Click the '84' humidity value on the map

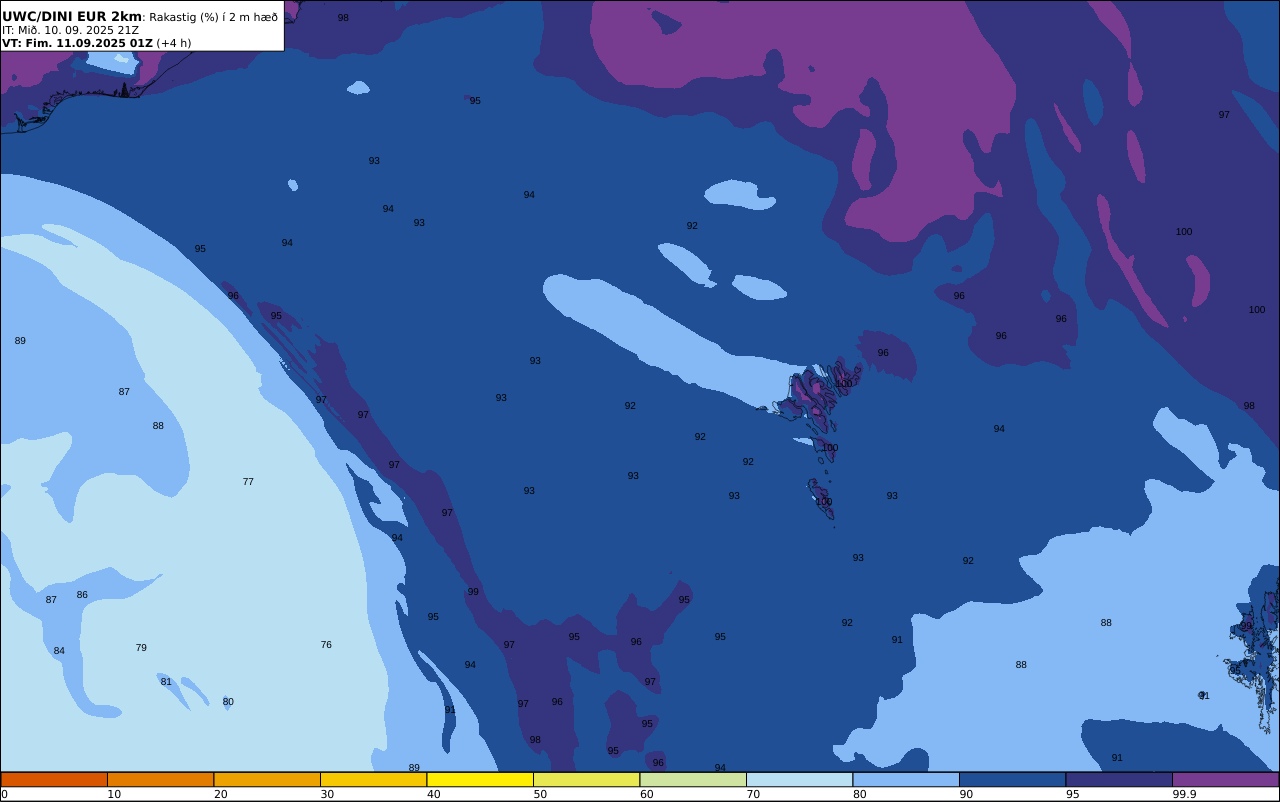coord(59,651)
